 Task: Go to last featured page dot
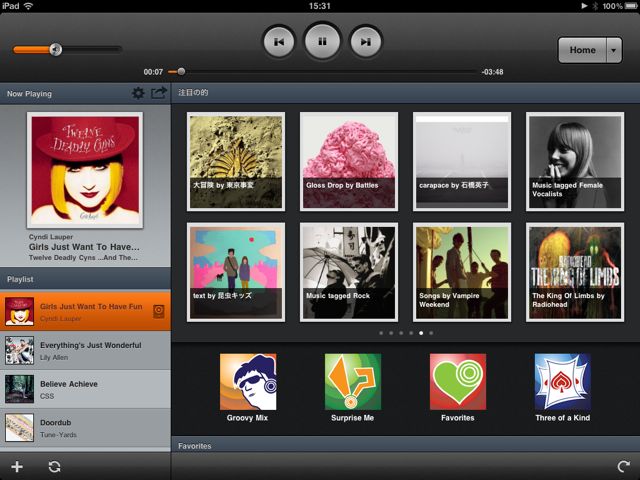tap(431, 333)
